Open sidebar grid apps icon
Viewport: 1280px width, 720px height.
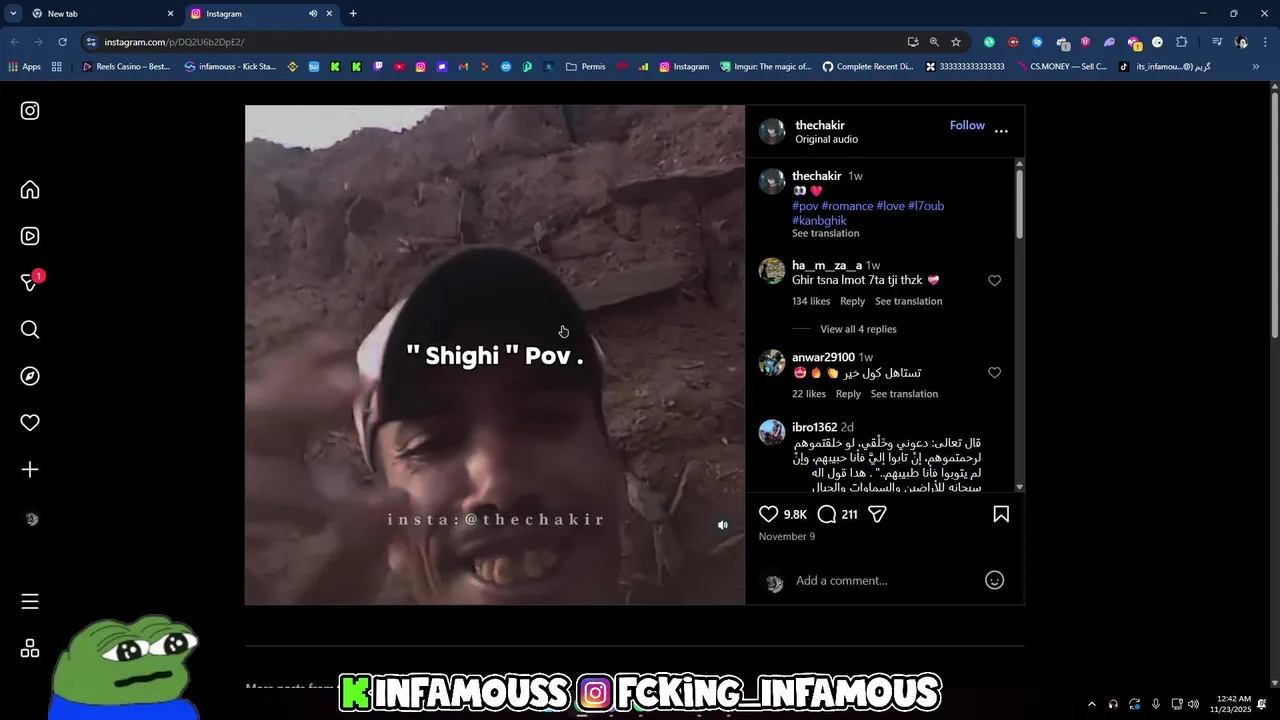(30, 648)
